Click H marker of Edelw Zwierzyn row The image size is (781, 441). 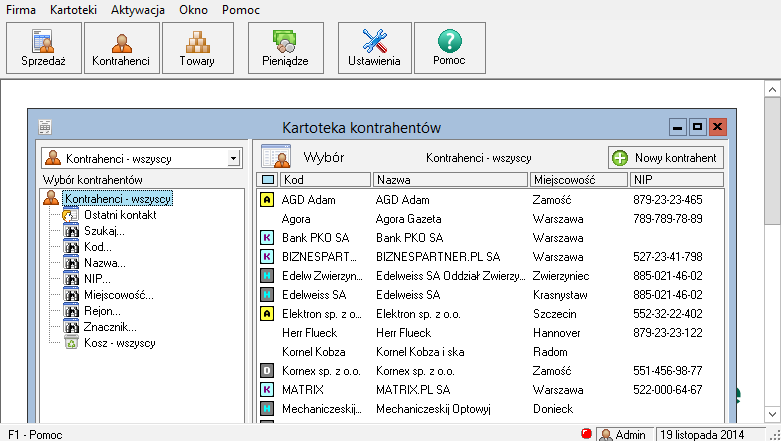point(267,276)
